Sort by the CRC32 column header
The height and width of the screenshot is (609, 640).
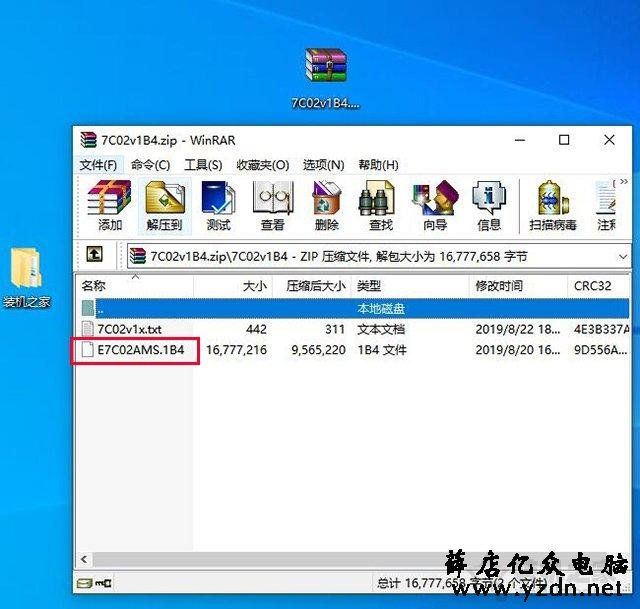[598, 286]
